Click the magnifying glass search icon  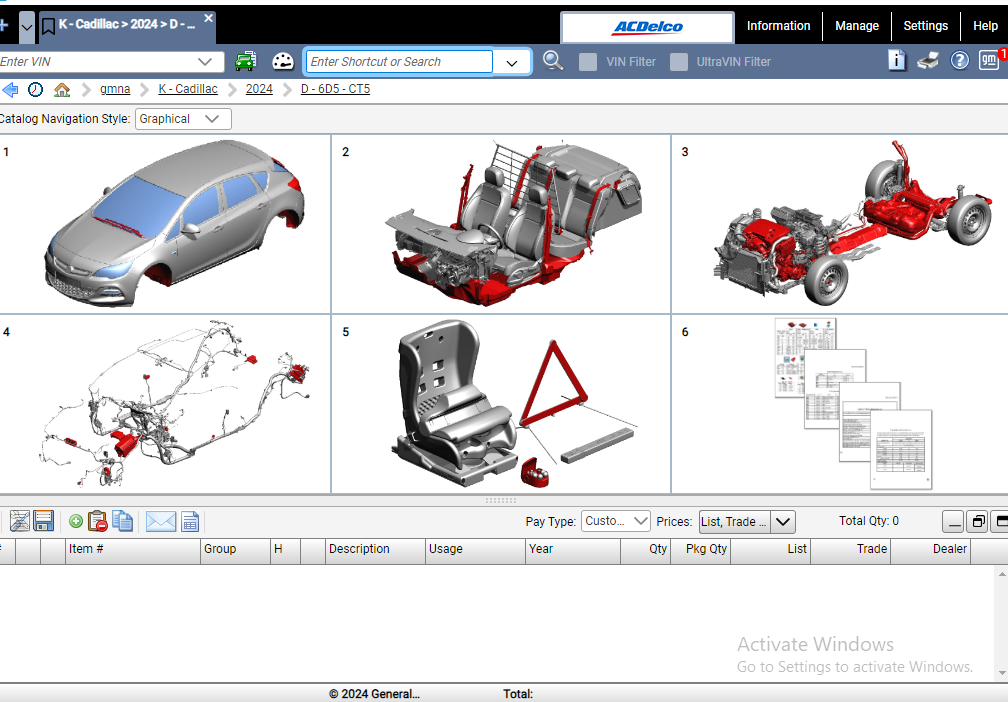[553, 62]
